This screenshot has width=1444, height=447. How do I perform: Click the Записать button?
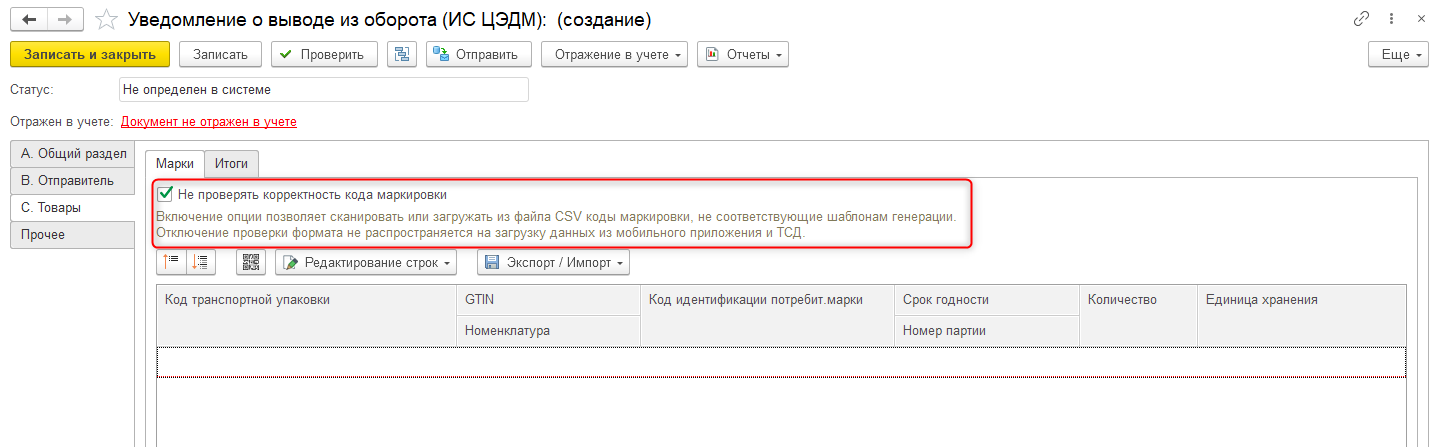tap(220, 54)
